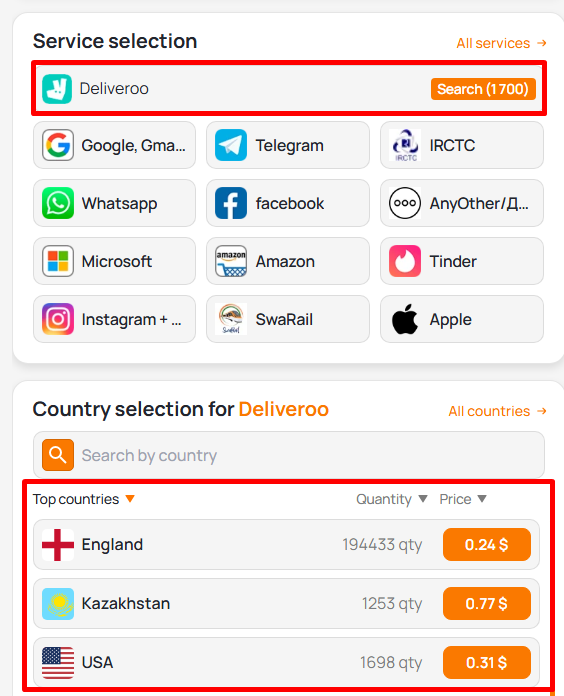Buy England number for 0.24 $
This screenshot has width=564, height=696.
pyautogui.click(x=487, y=545)
